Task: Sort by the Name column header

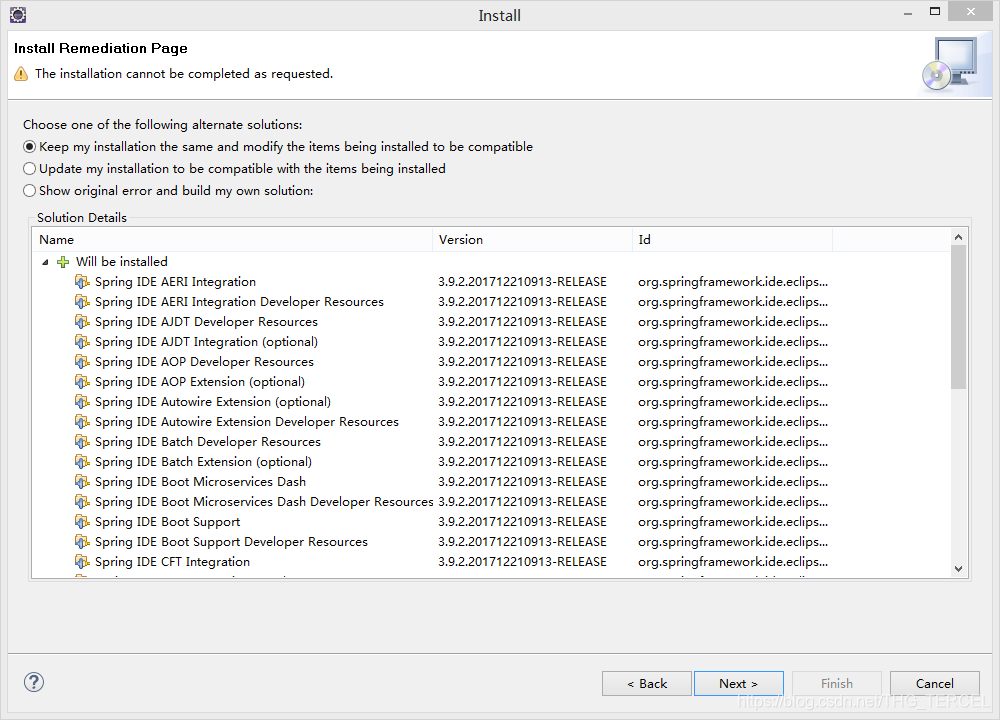Action: click(233, 240)
